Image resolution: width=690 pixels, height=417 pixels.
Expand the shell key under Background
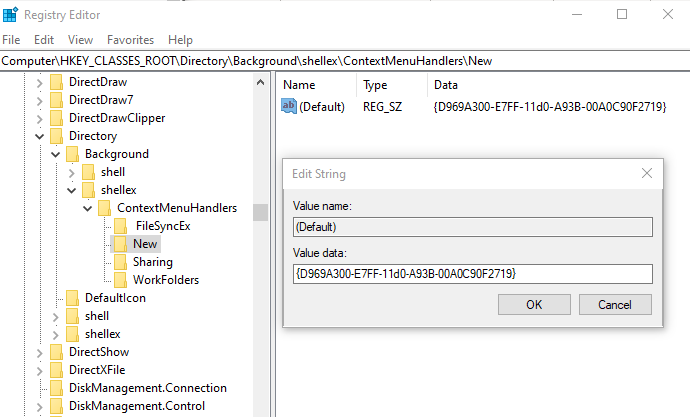click(72, 173)
